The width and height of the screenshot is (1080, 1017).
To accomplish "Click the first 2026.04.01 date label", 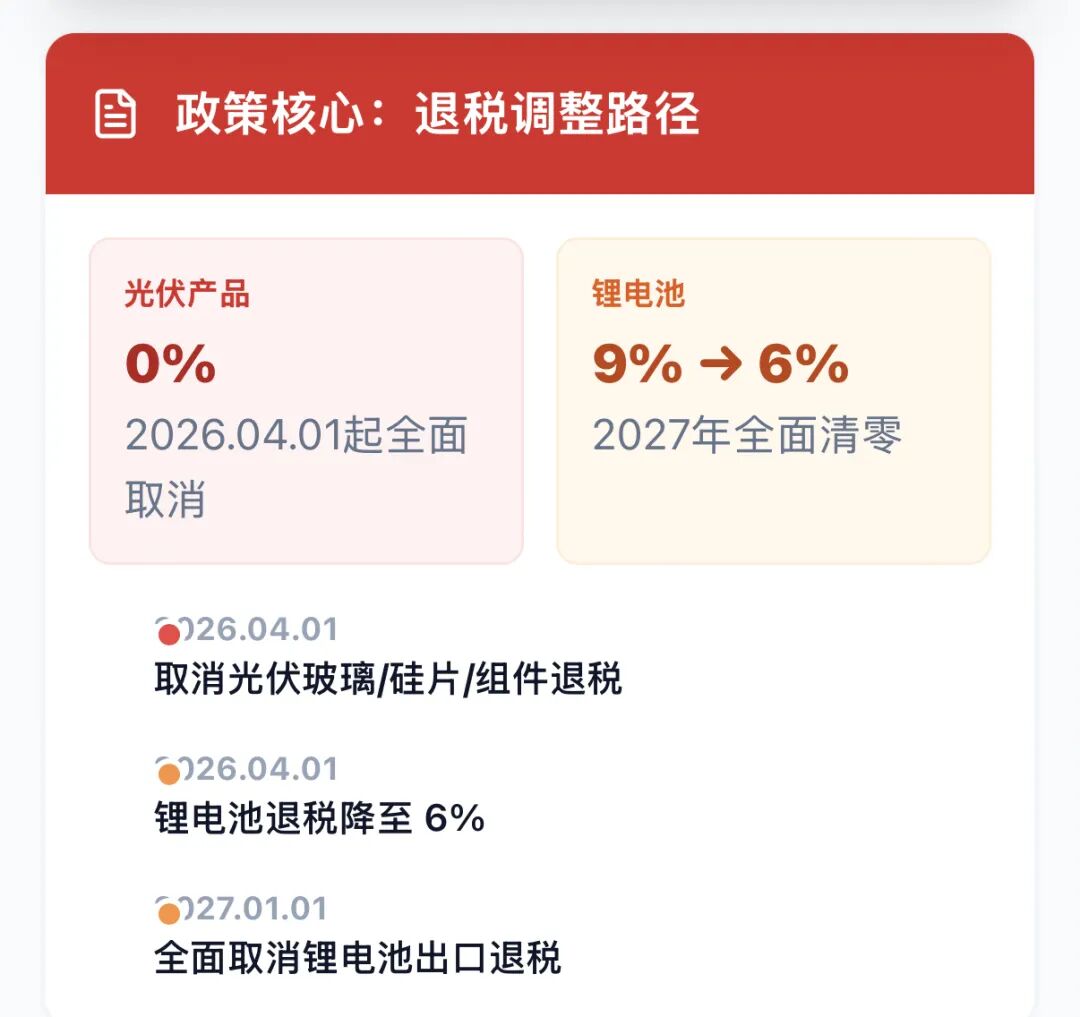I will tap(247, 629).
